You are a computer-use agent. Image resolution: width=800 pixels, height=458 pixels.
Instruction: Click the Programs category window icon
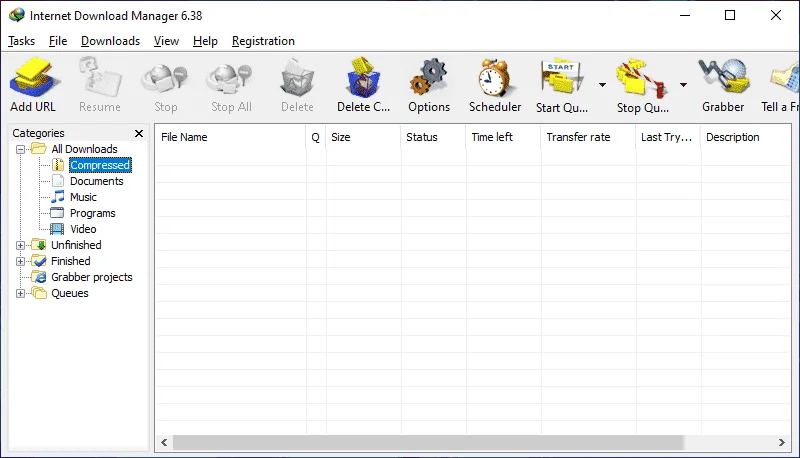coord(57,213)
